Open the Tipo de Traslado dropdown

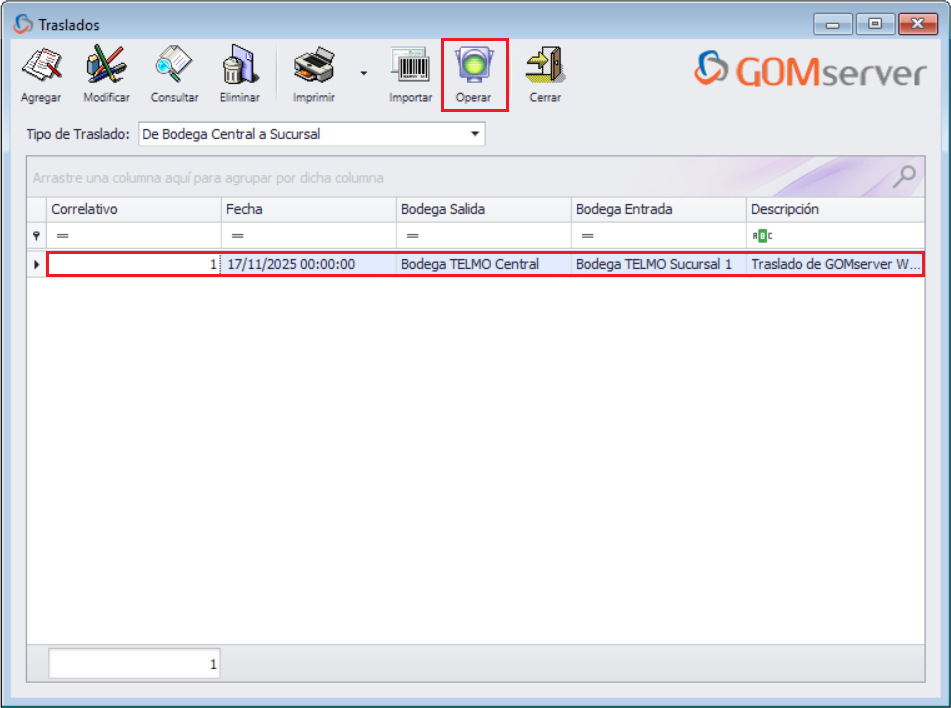(475, 133)
